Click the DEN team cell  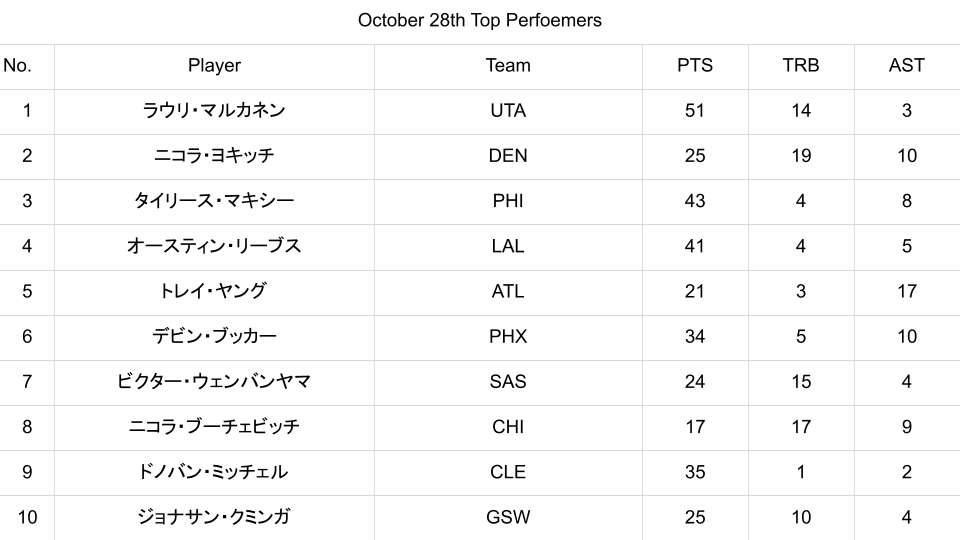pyautogui.click(x=508, y=156)
